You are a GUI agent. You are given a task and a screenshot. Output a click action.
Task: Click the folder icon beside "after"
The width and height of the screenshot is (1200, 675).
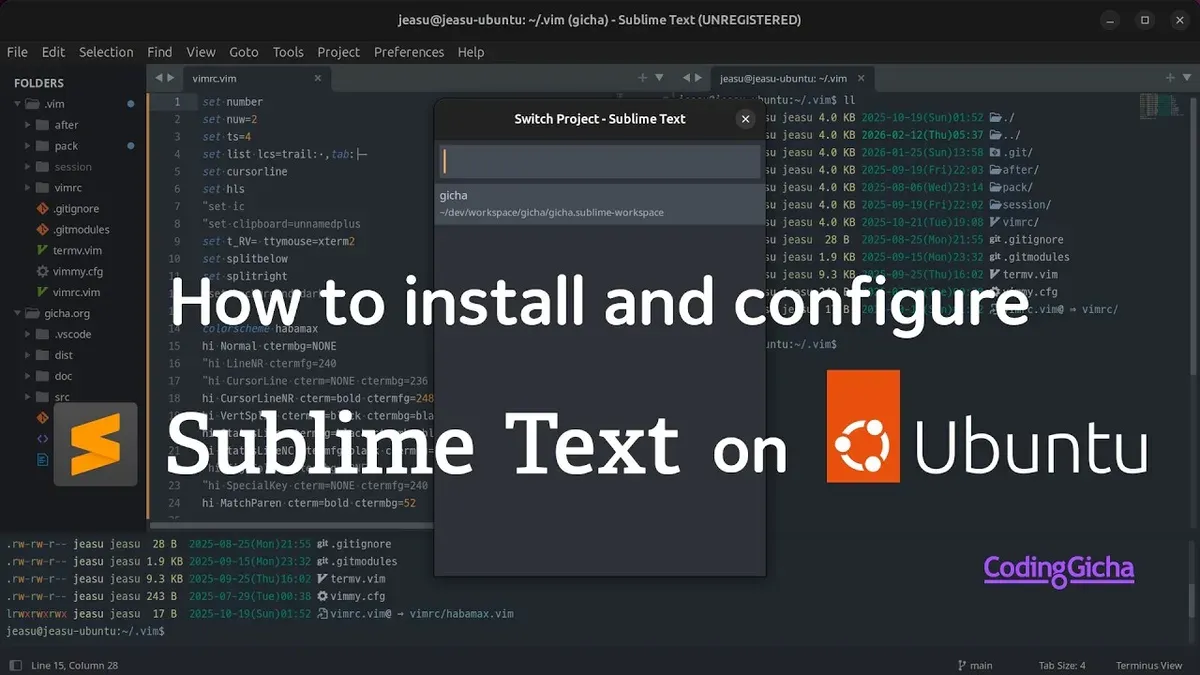42,125
